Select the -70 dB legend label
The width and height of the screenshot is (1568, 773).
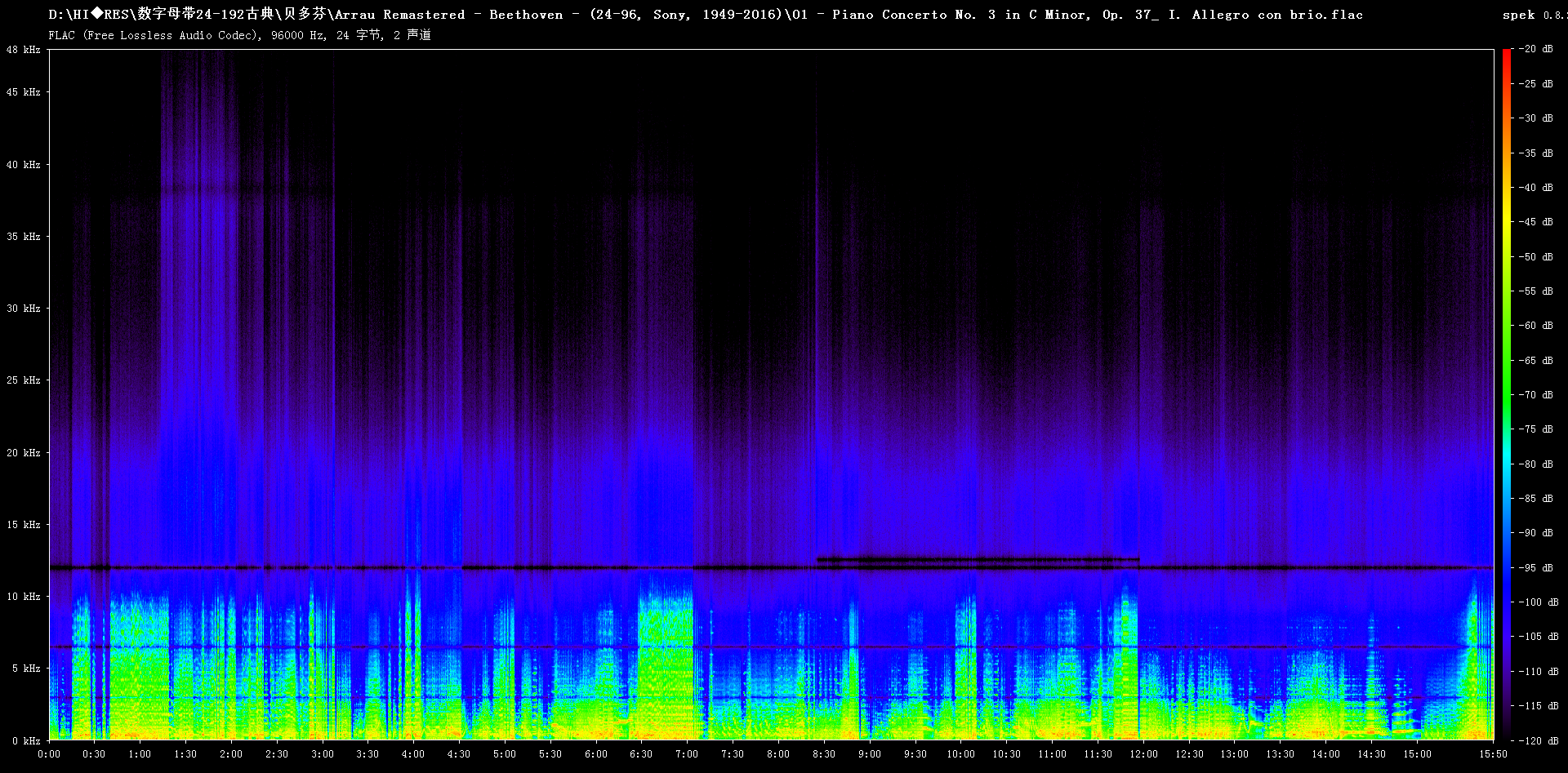click(x=1536, y=395)
